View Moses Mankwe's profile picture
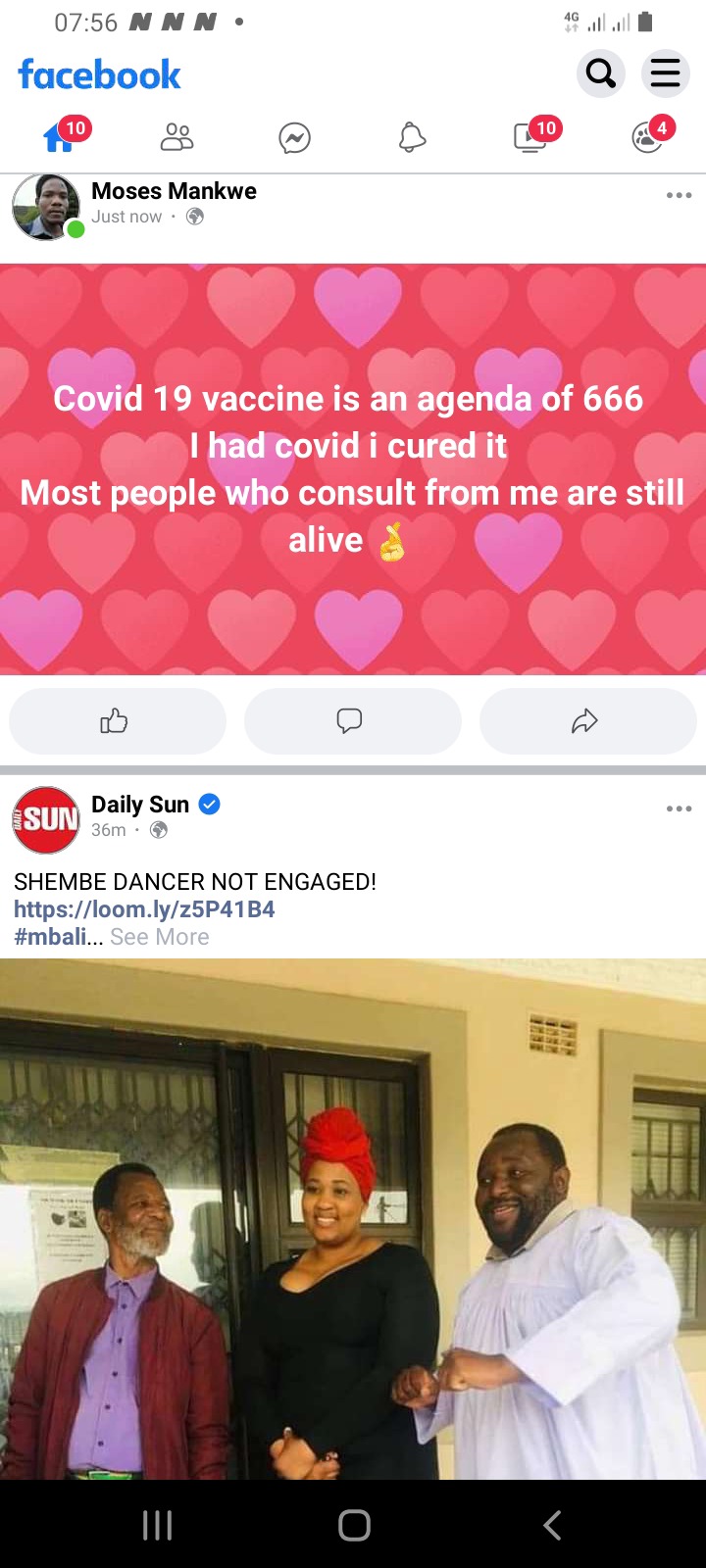The image size is (706, 1568). pyautogui.click(x=46, y=208)
